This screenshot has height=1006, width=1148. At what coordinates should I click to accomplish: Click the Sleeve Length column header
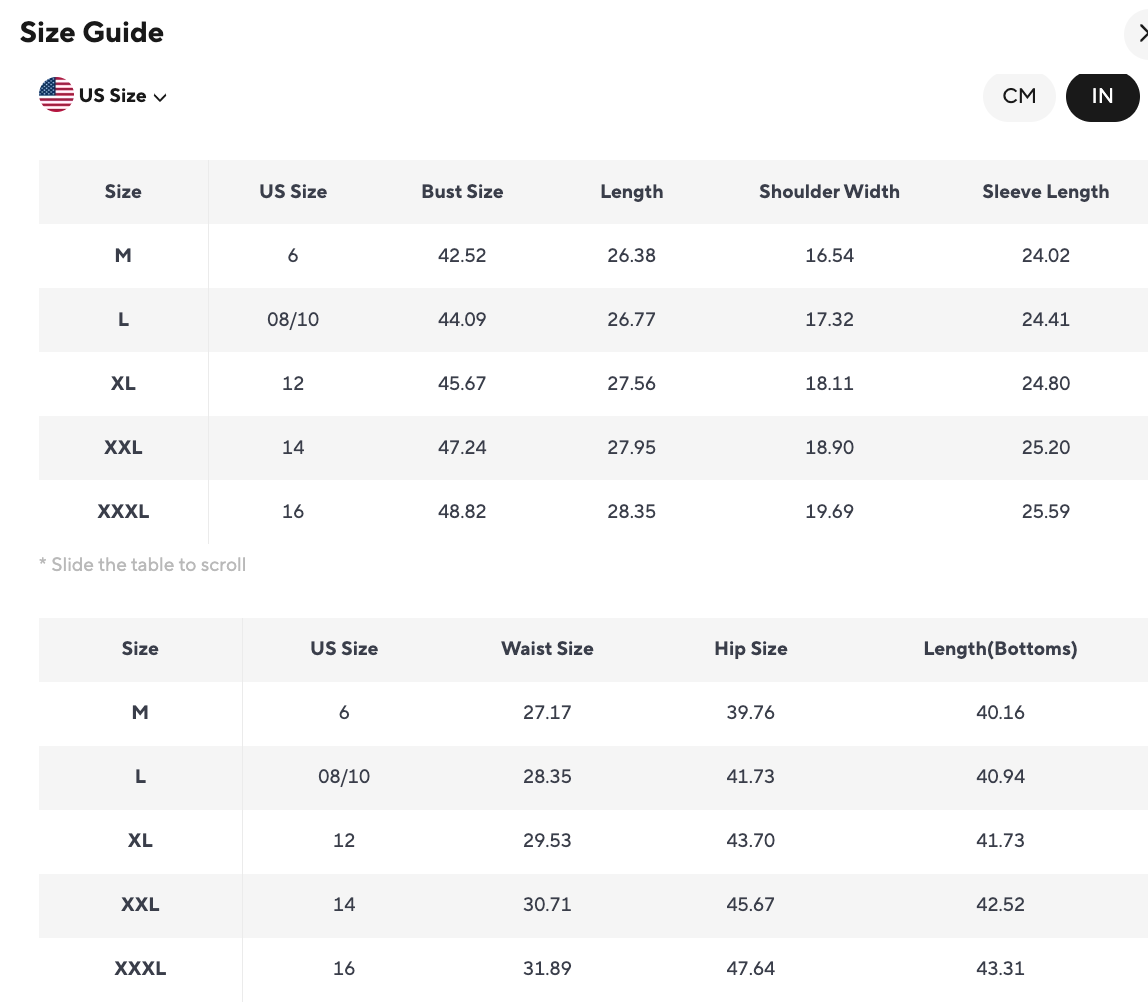pos(1045,192)
